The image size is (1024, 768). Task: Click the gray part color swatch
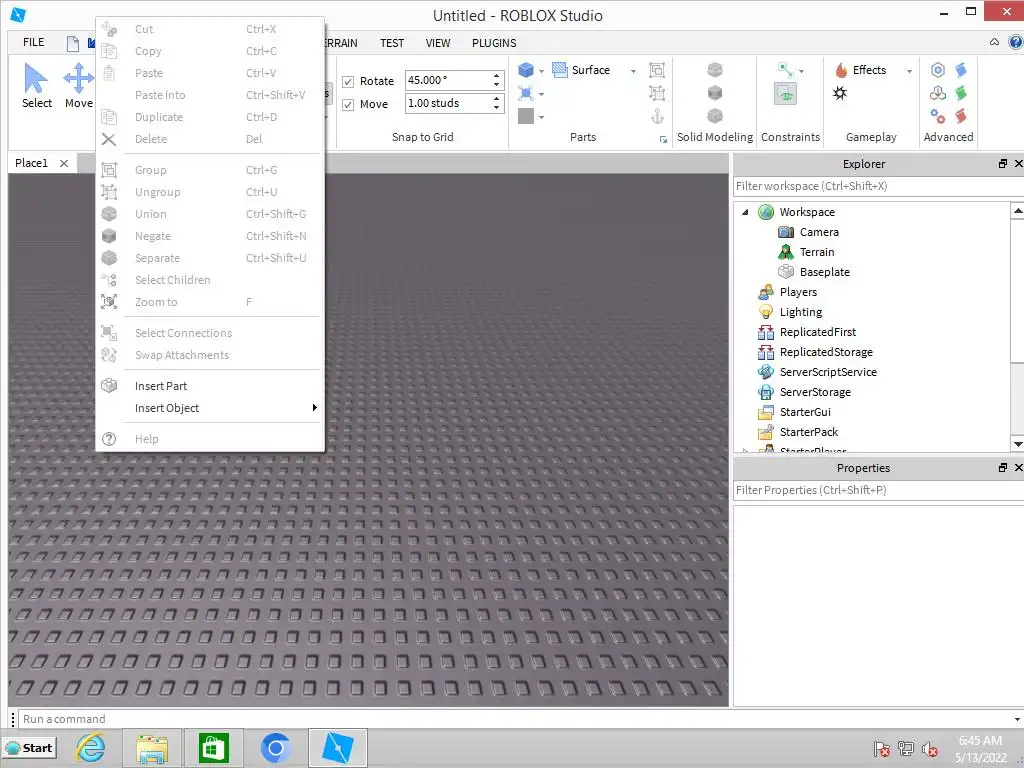tap(526, 116)
